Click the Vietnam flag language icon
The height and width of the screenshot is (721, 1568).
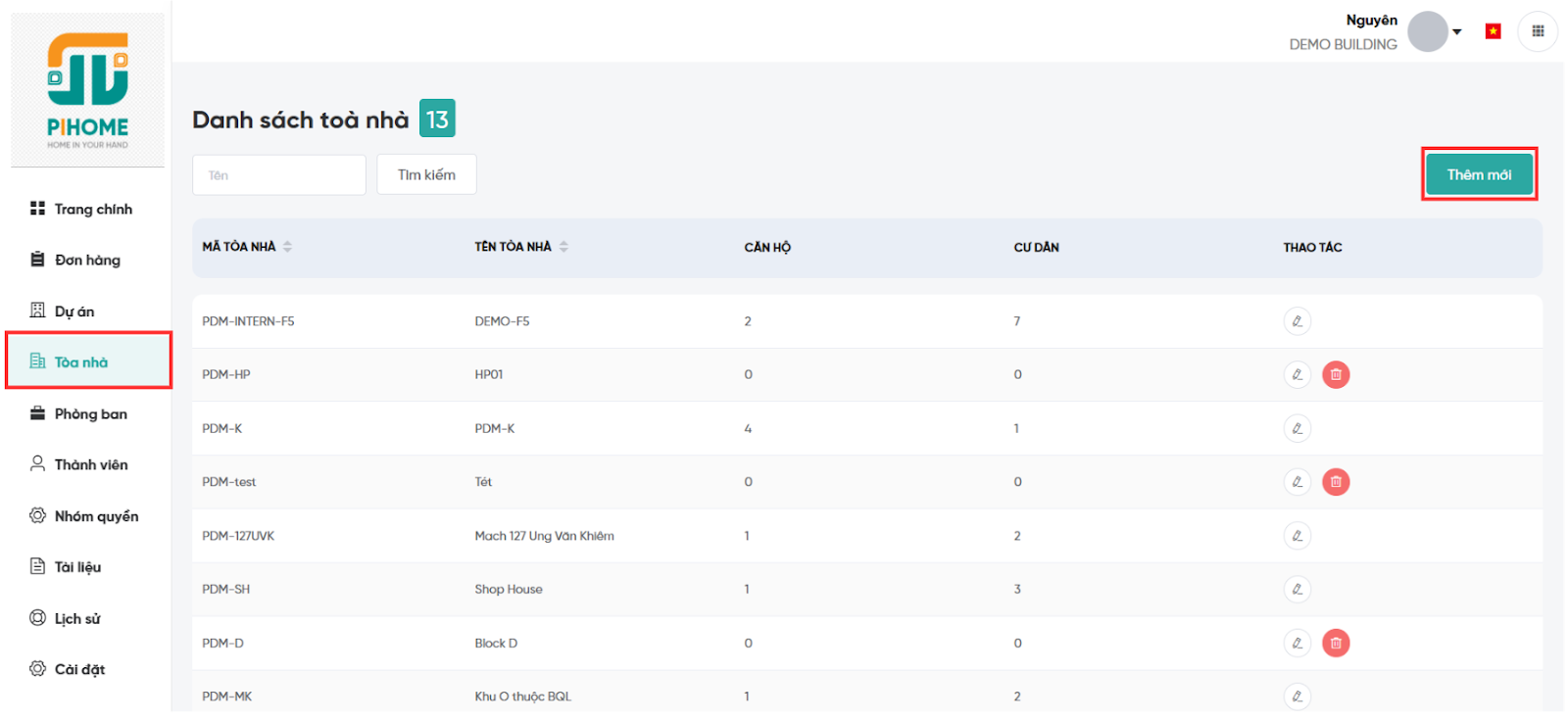tap(1493, 31)
